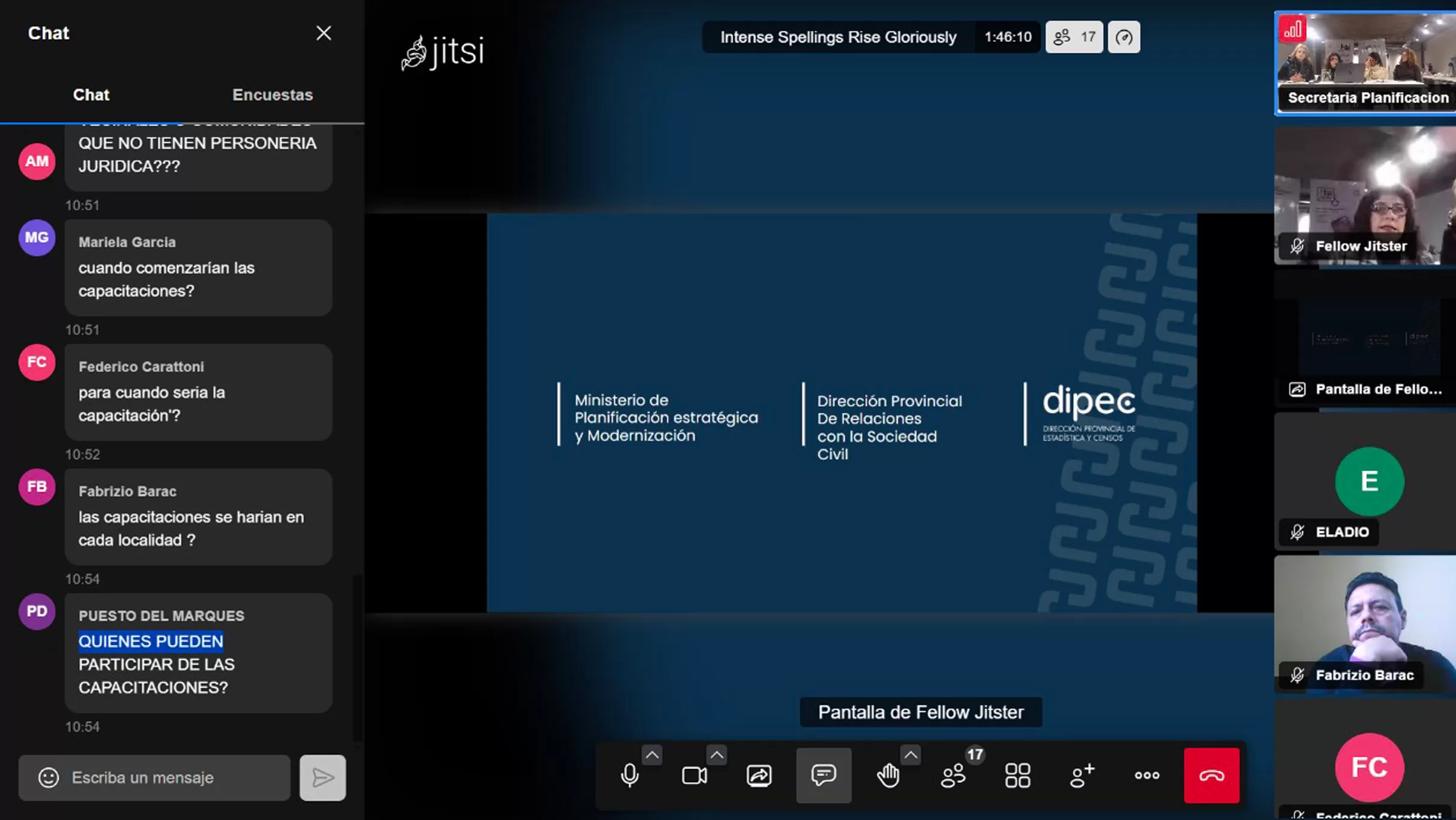This screenshot has height=820, width=1456.
Task: Select Pantalla de Fello... screen share thumbnail
Action: click(1365, 339)
